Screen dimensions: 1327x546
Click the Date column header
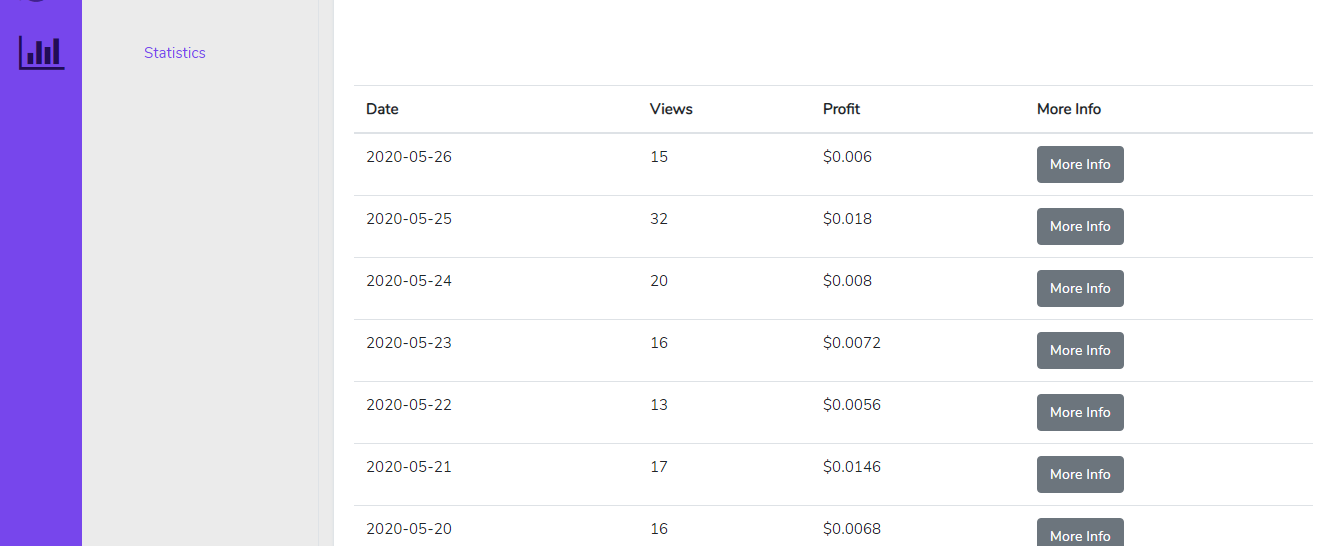point(382,109)
